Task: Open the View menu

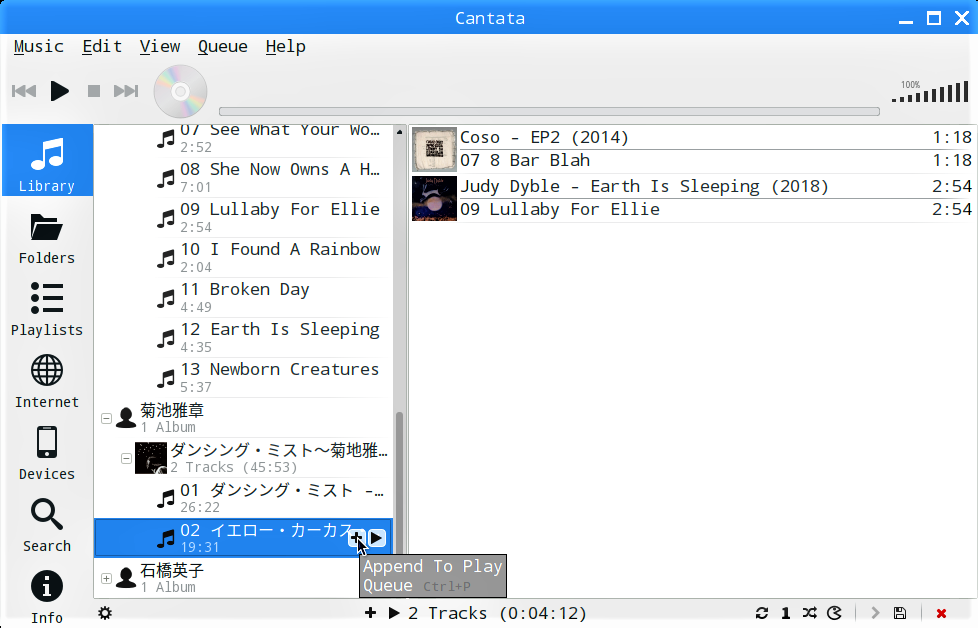Action: (x=160, y=47)
